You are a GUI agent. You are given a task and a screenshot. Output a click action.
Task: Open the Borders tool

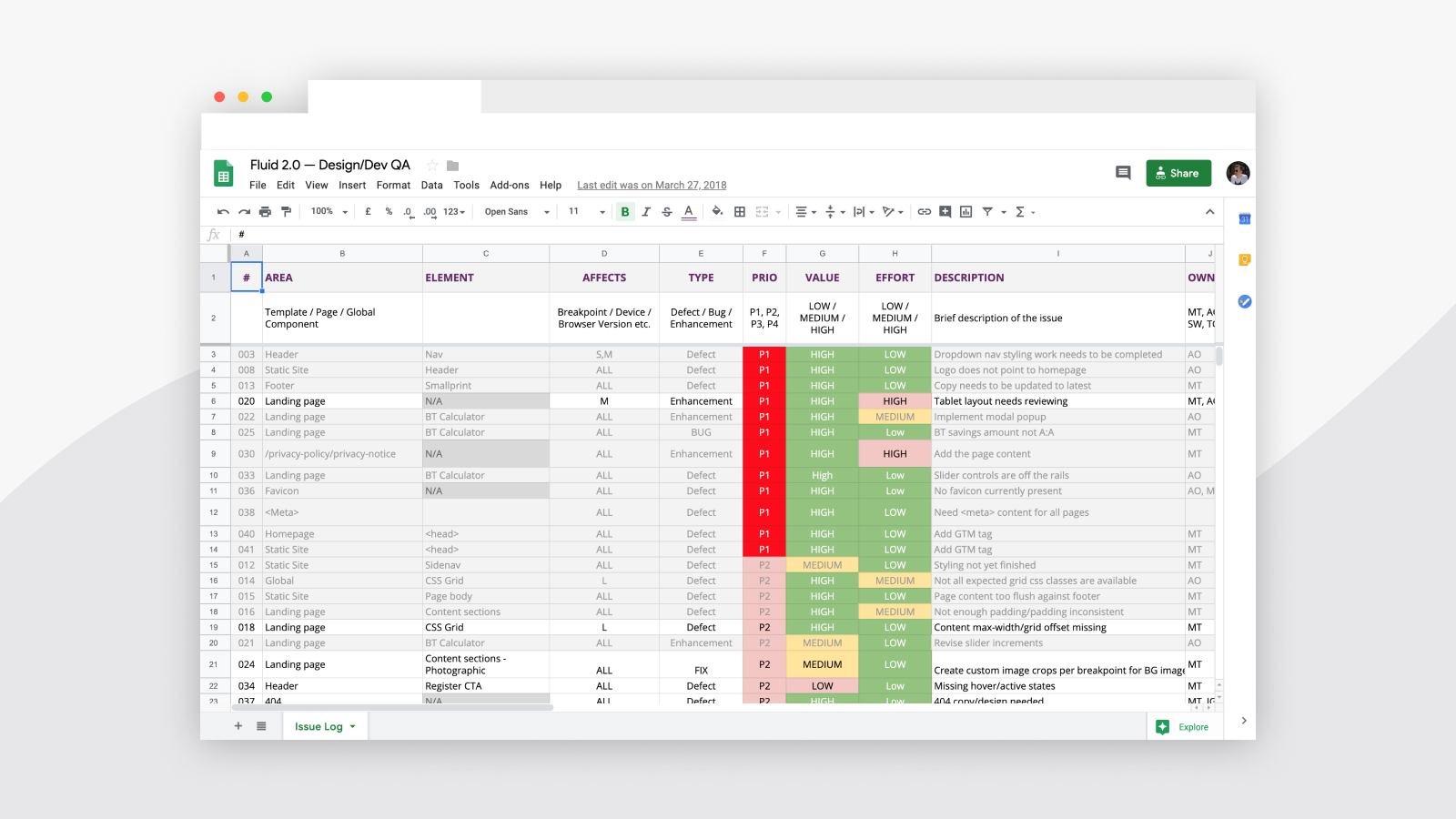pyautogui.click(x=740, y=212)
